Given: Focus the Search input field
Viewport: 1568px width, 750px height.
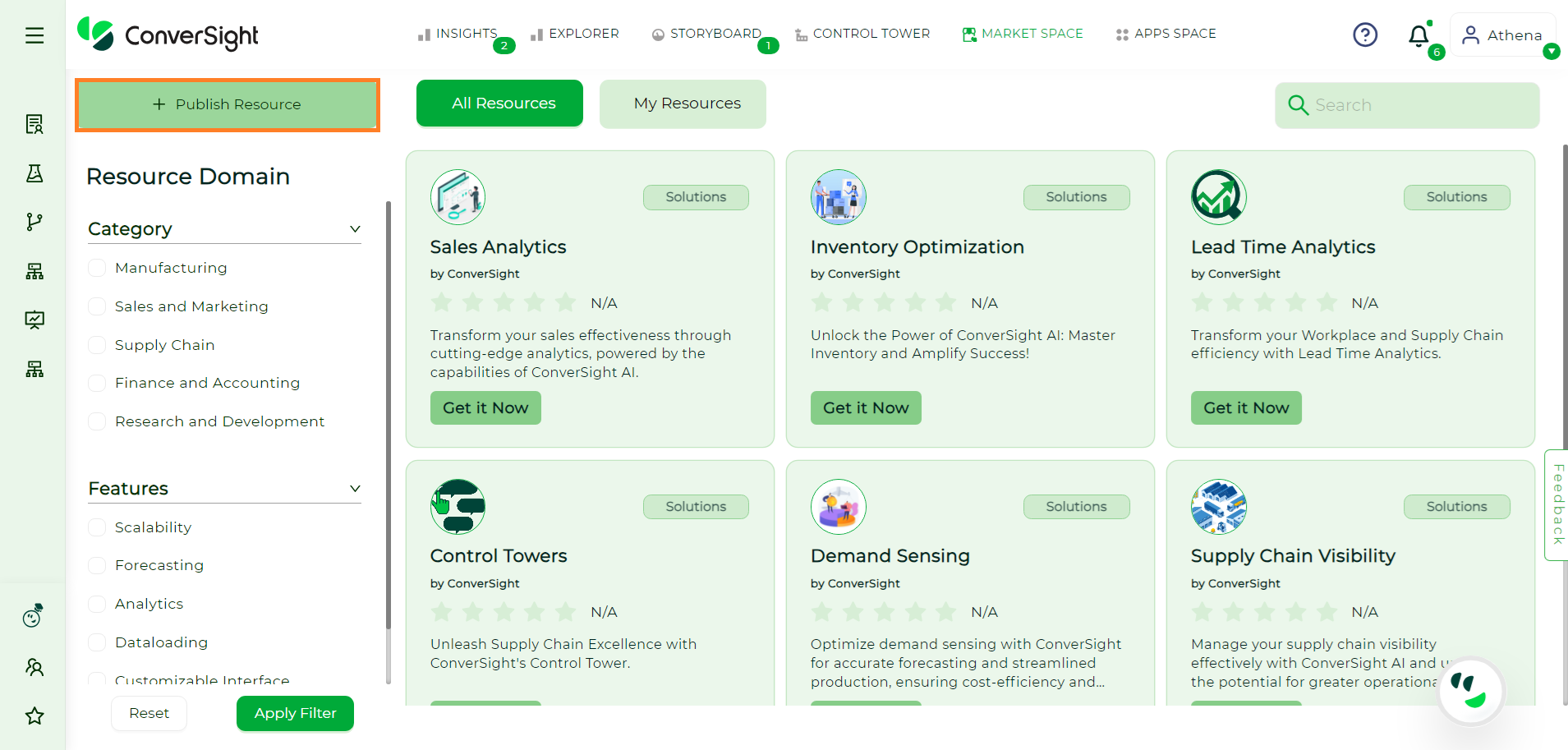Looking at the screenshot, I should (x=1407, y=105).
